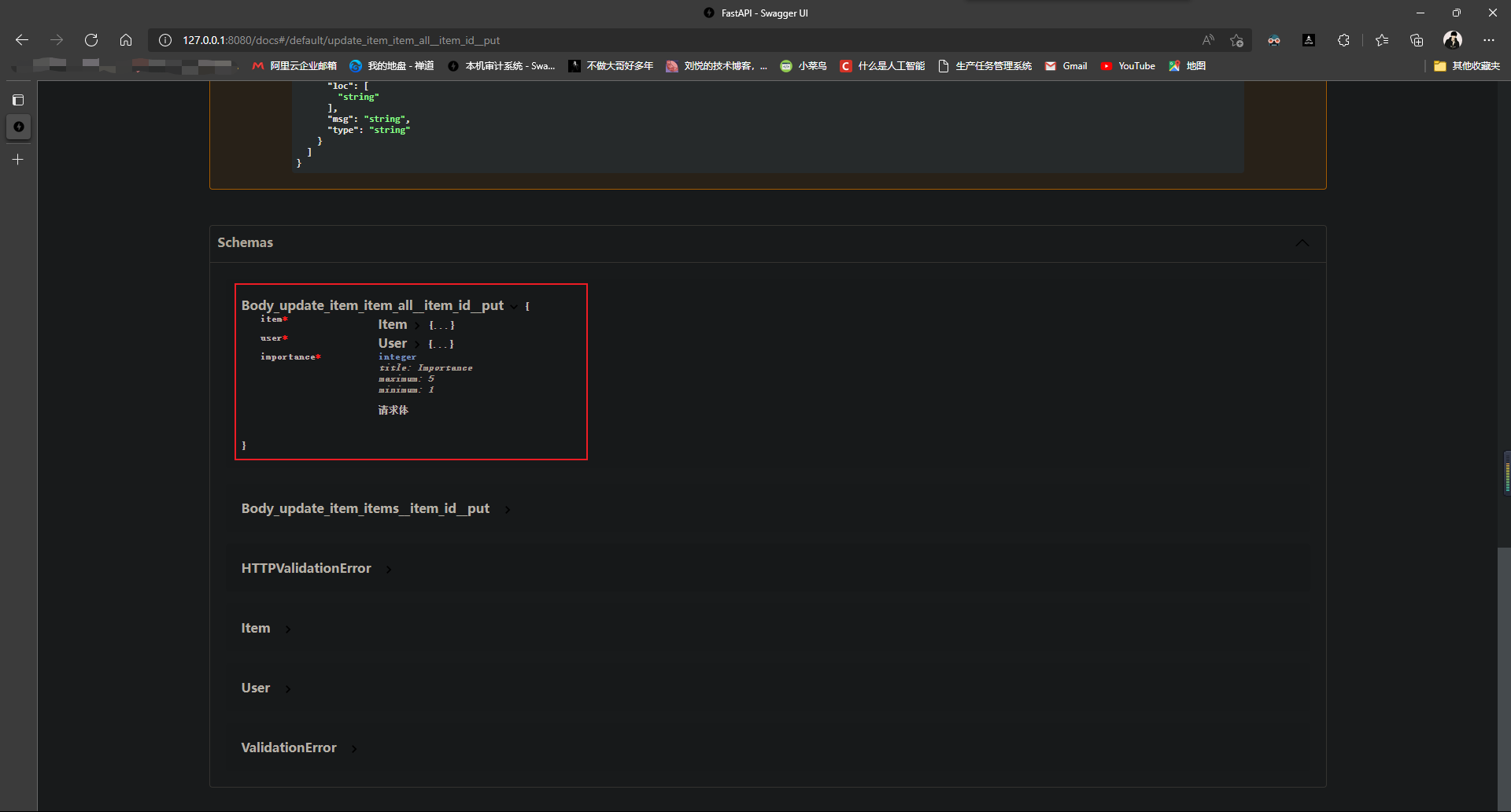Expand the Body_update_item_items__item_id__put schema
This screenshot has width=1511, height=812.
(365, 509)
